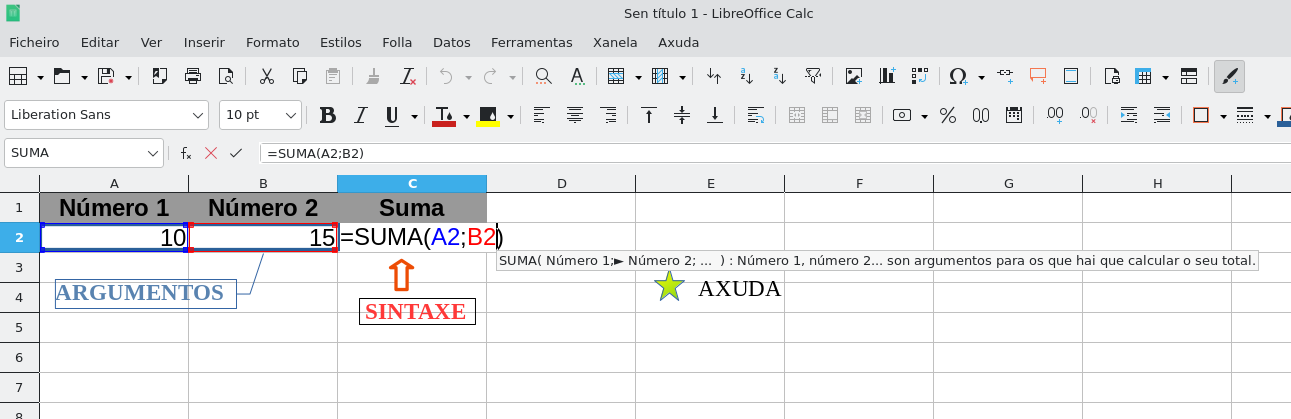Toggle Align right

tap(608, 115)
